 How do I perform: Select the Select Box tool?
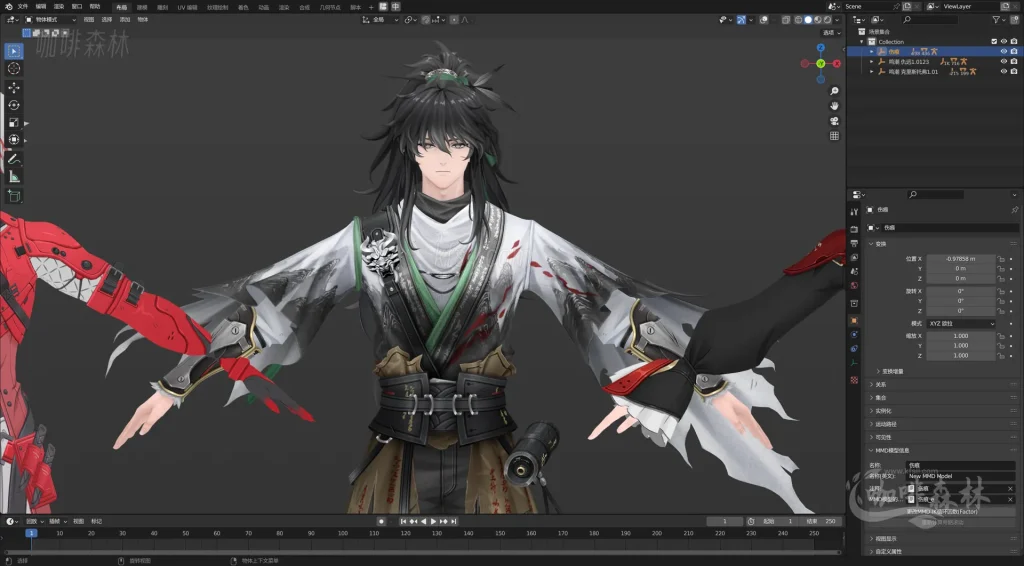click(14, 51)
